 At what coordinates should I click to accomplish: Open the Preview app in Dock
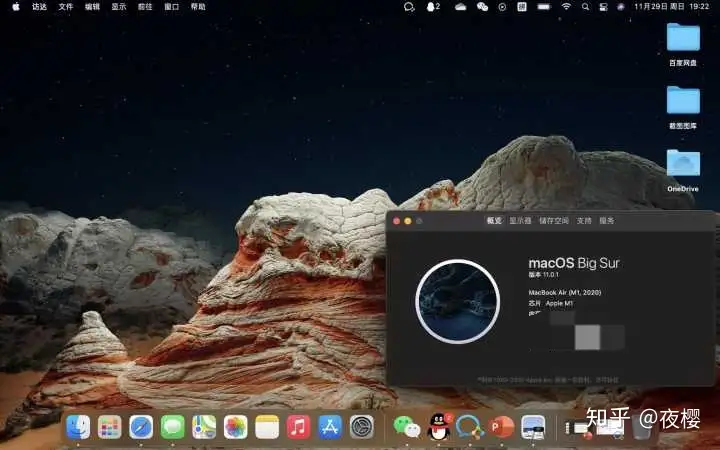(533, 427)
